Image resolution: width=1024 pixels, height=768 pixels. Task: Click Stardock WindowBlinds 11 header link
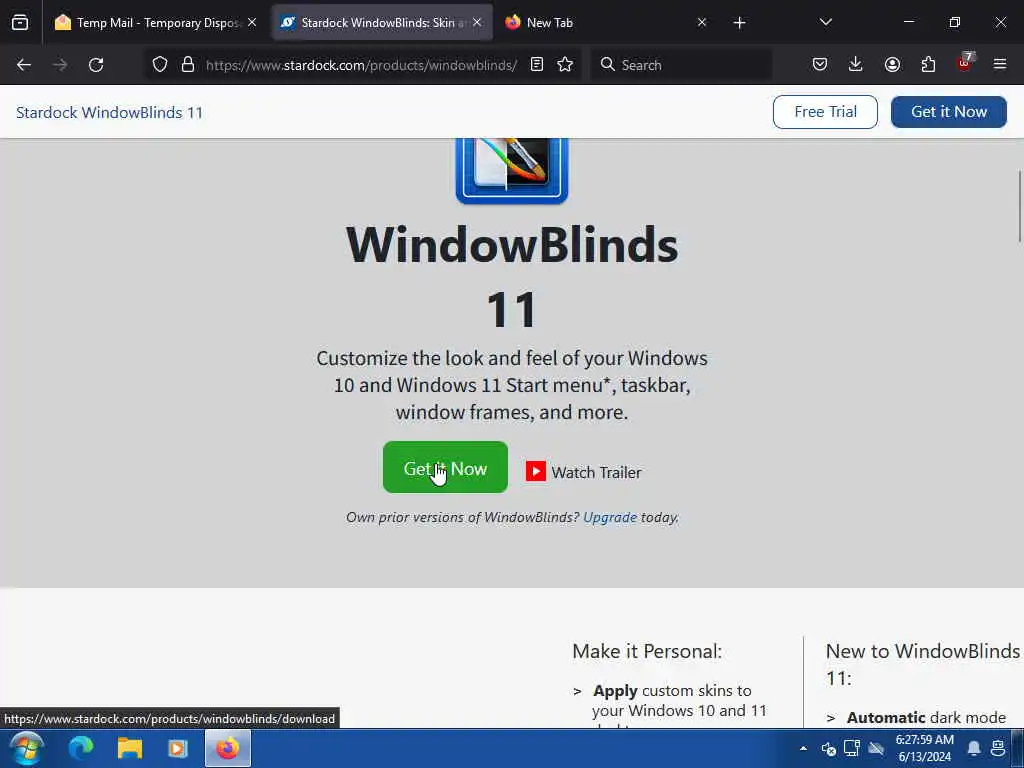pyautogui.click(x=109, y=112)
